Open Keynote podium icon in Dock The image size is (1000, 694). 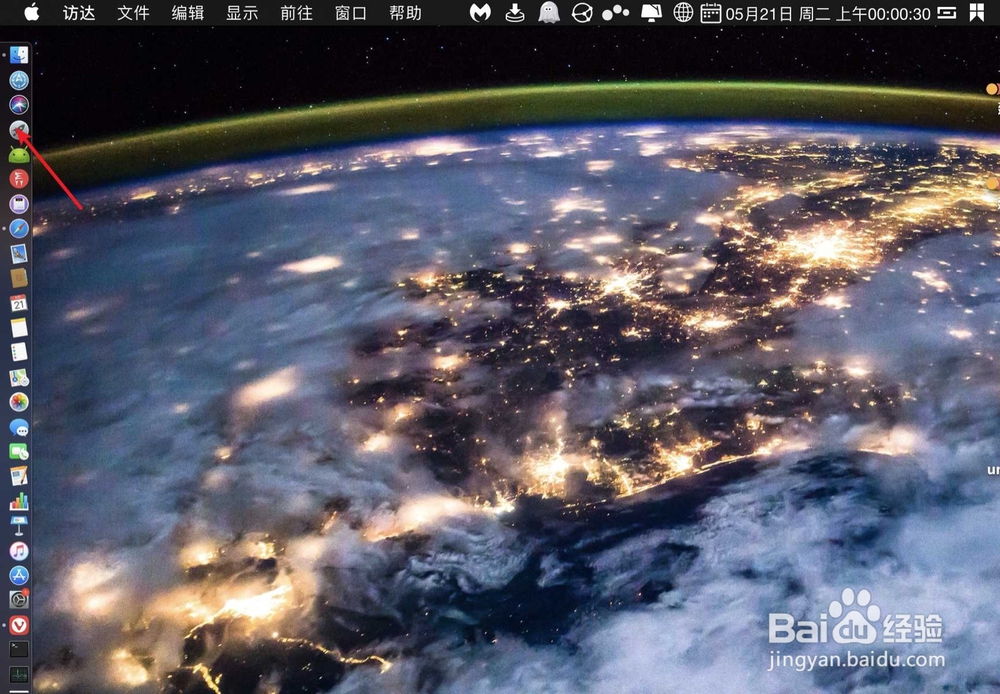(19, 526)
